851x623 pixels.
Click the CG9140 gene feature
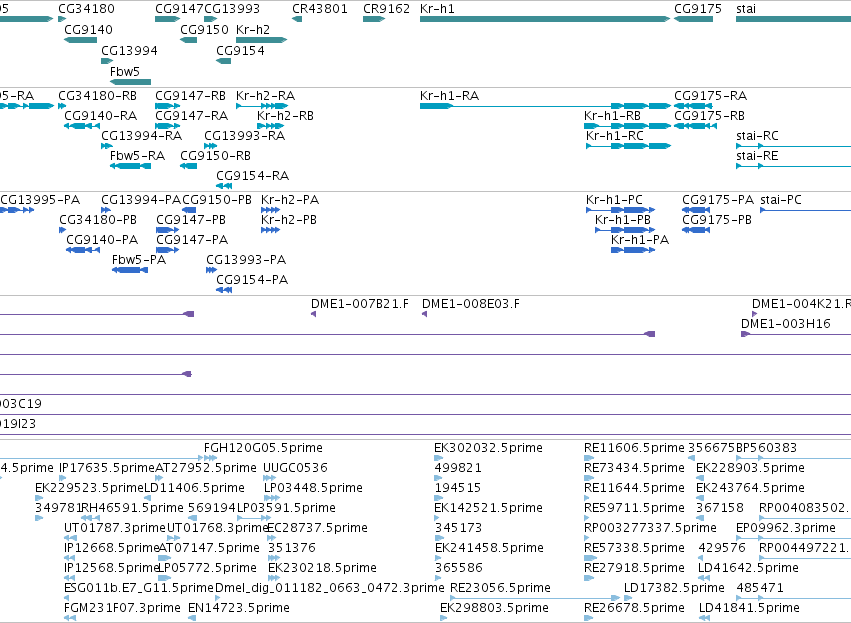tap(80, 40)
